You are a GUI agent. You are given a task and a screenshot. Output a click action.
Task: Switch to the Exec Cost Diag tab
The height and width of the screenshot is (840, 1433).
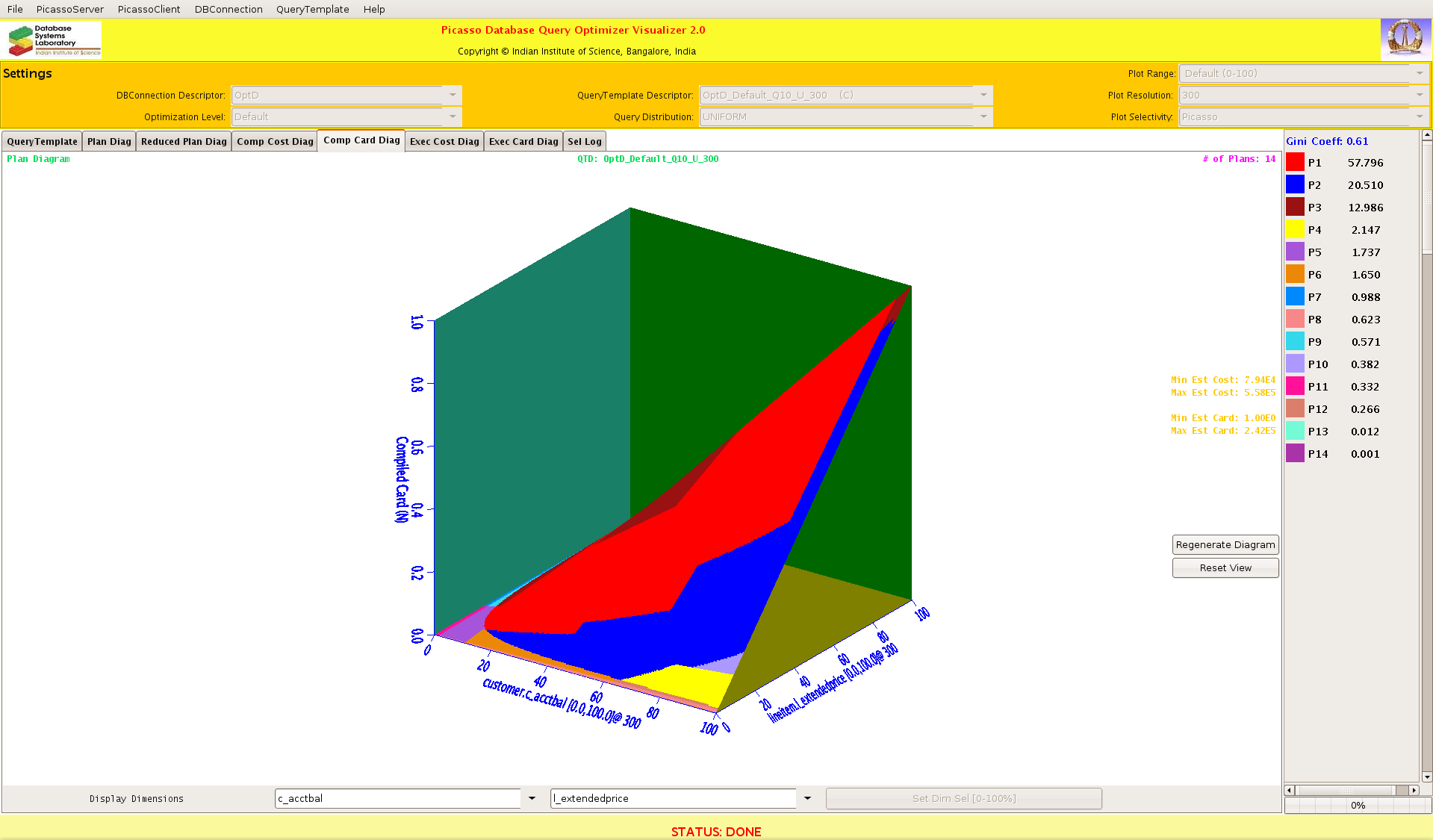pos(444,142)
